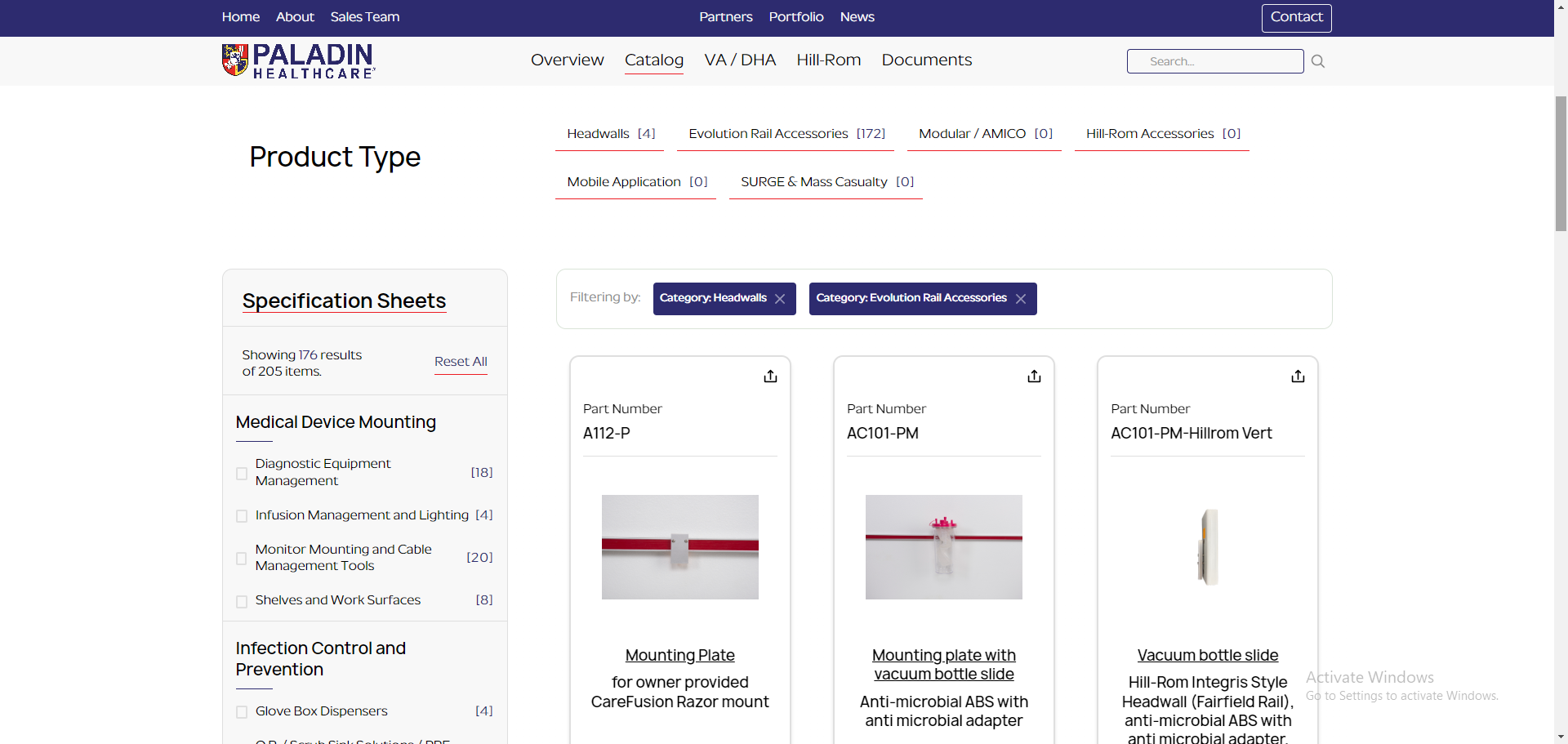Click the page vertical scrollbar thumb
The height and width of the screenshot is (744, 1568).
click(x=1561, y=163)
